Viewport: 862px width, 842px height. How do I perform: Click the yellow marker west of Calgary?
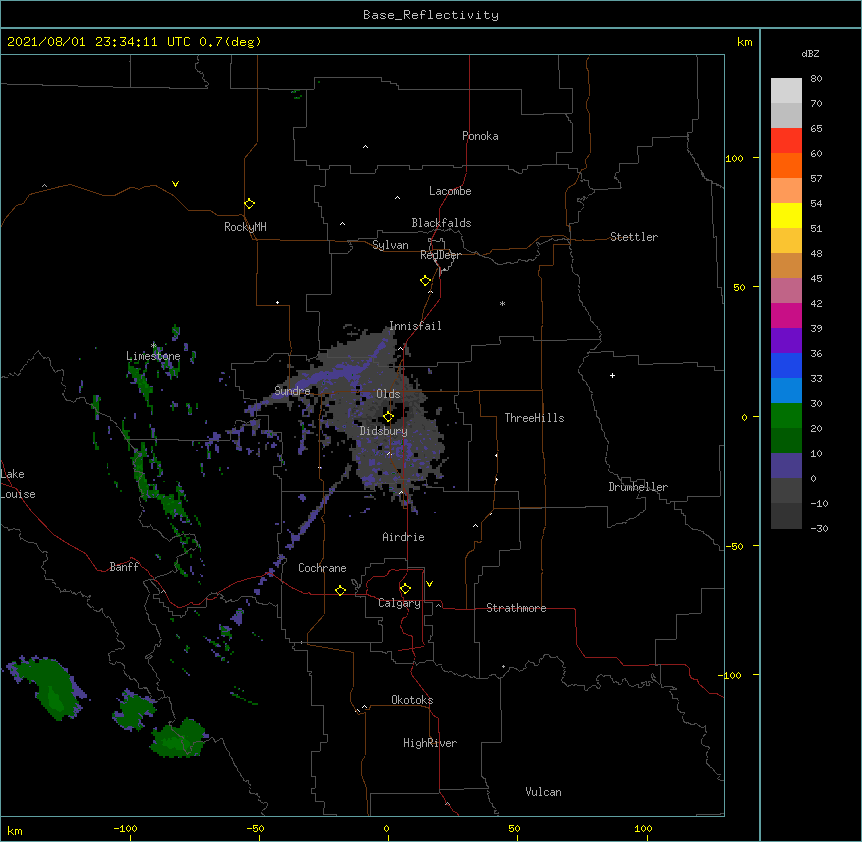[340, 590]
